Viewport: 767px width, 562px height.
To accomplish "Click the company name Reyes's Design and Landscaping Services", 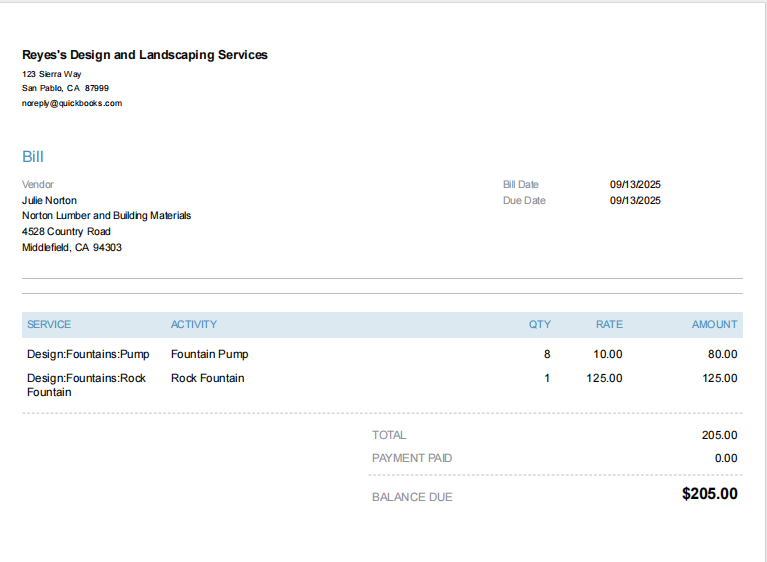I will click(145, 55).
